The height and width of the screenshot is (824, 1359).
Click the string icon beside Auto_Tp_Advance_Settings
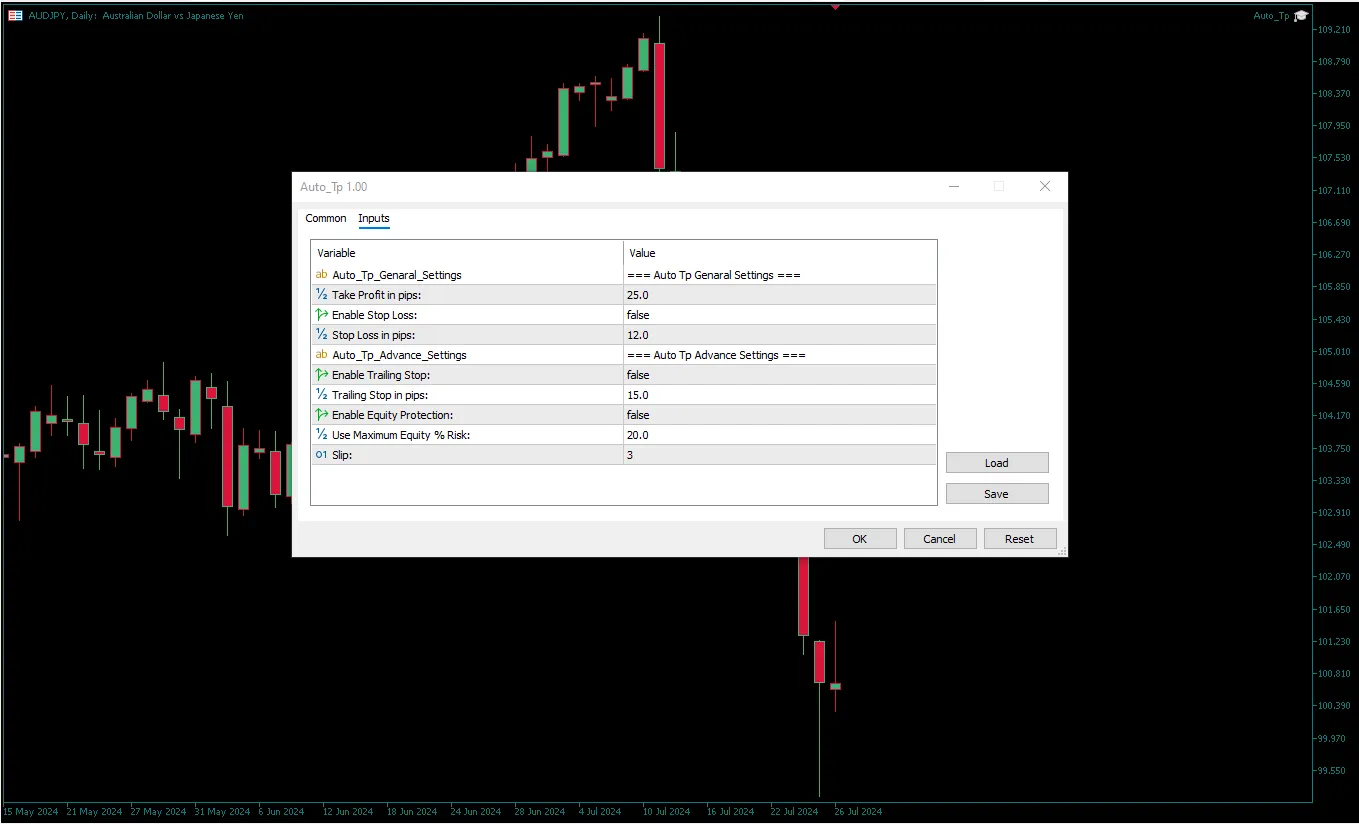point(321,354)
